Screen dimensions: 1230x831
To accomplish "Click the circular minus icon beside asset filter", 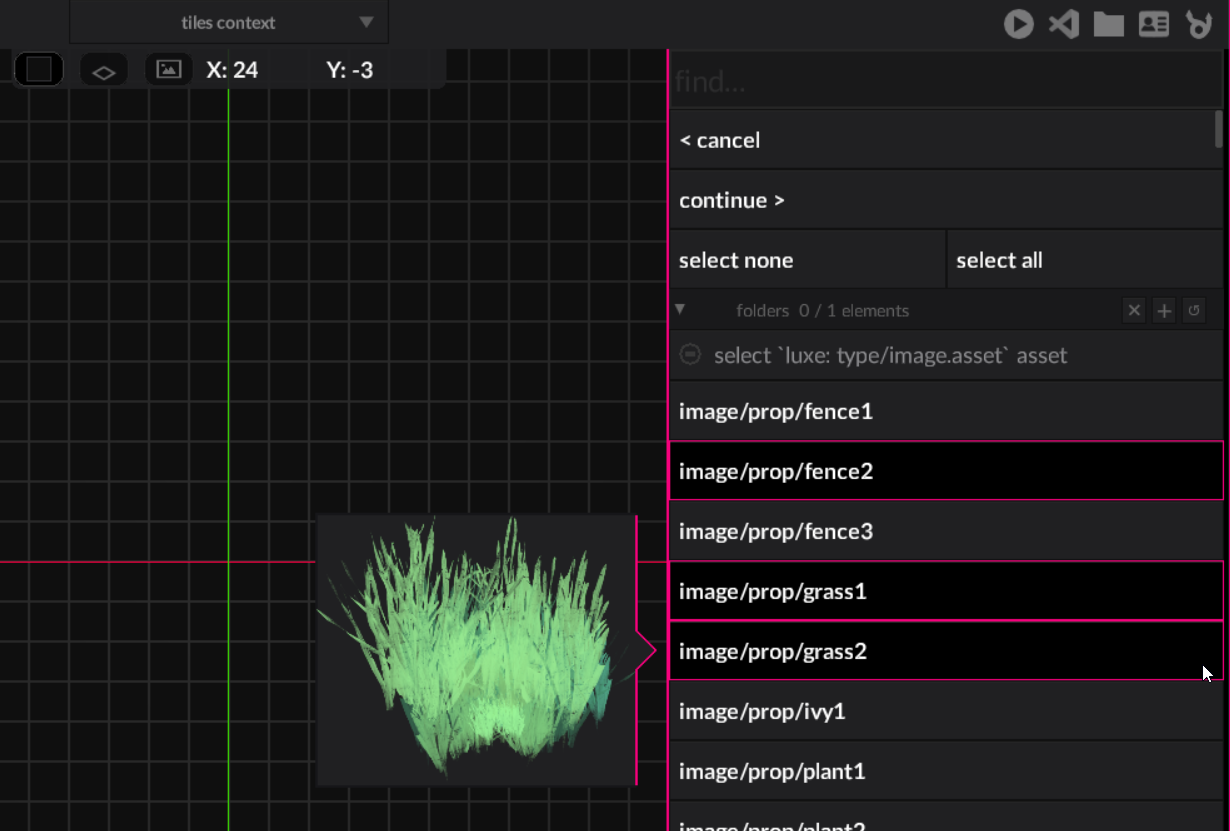I will (690, 355).
